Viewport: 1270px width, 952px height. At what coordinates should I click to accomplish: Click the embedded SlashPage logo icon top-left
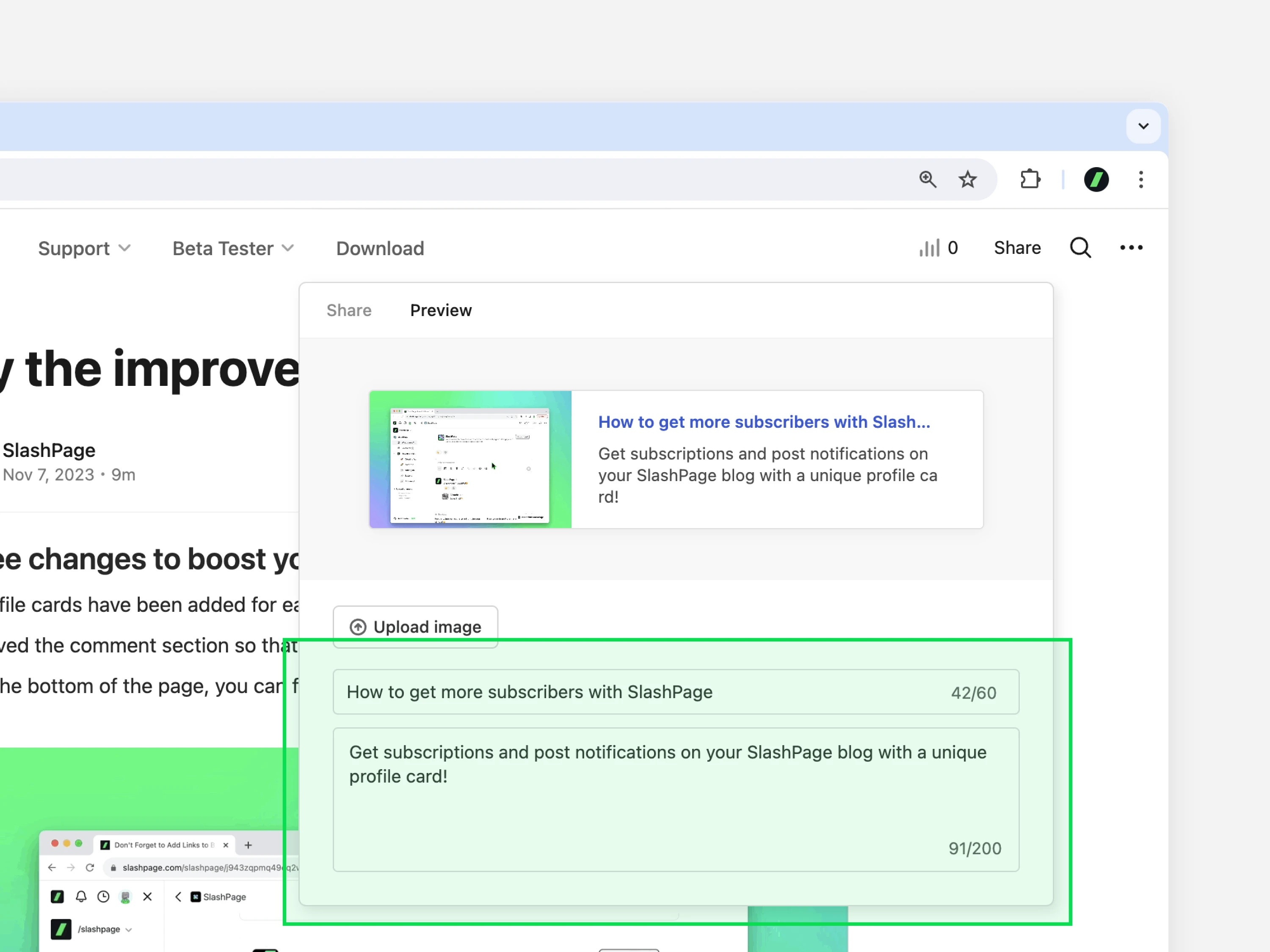click(58, 896)
